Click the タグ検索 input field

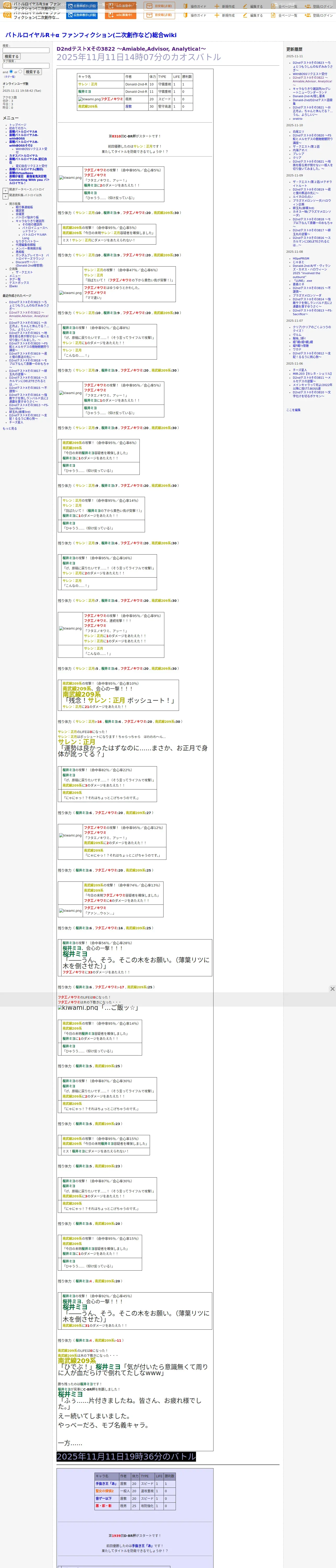26,66
